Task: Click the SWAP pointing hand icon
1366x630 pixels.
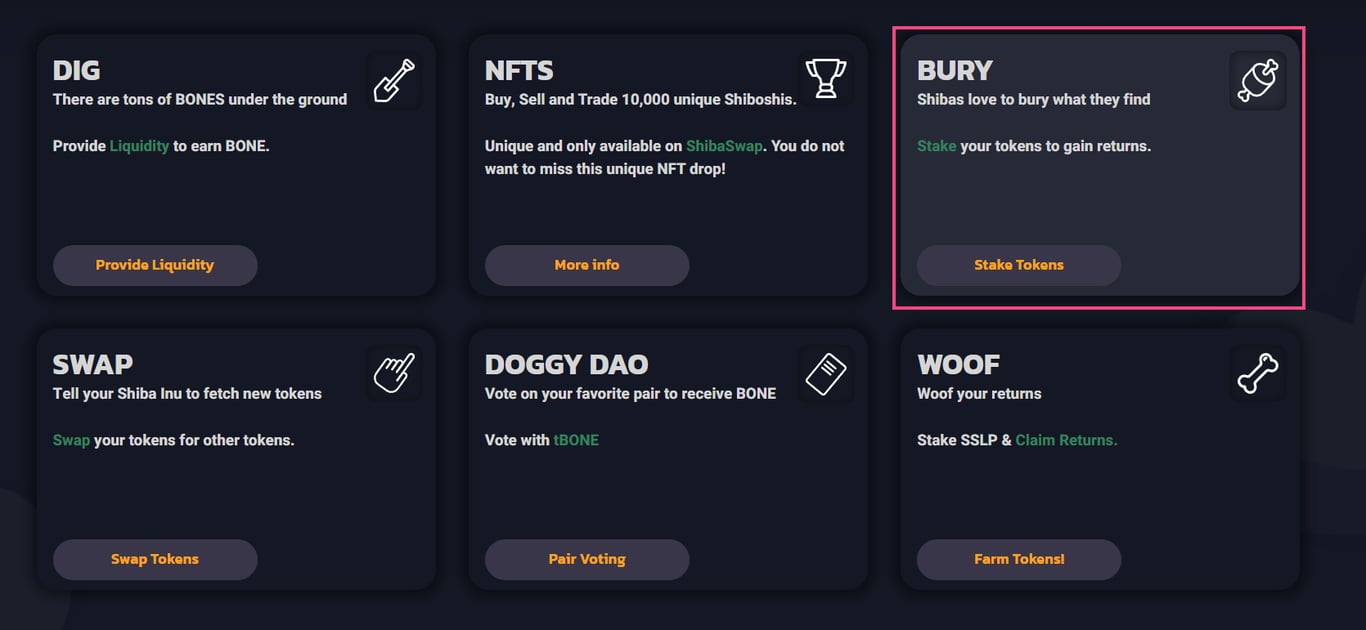Action: pyautogui.click(x=393, y=374)
